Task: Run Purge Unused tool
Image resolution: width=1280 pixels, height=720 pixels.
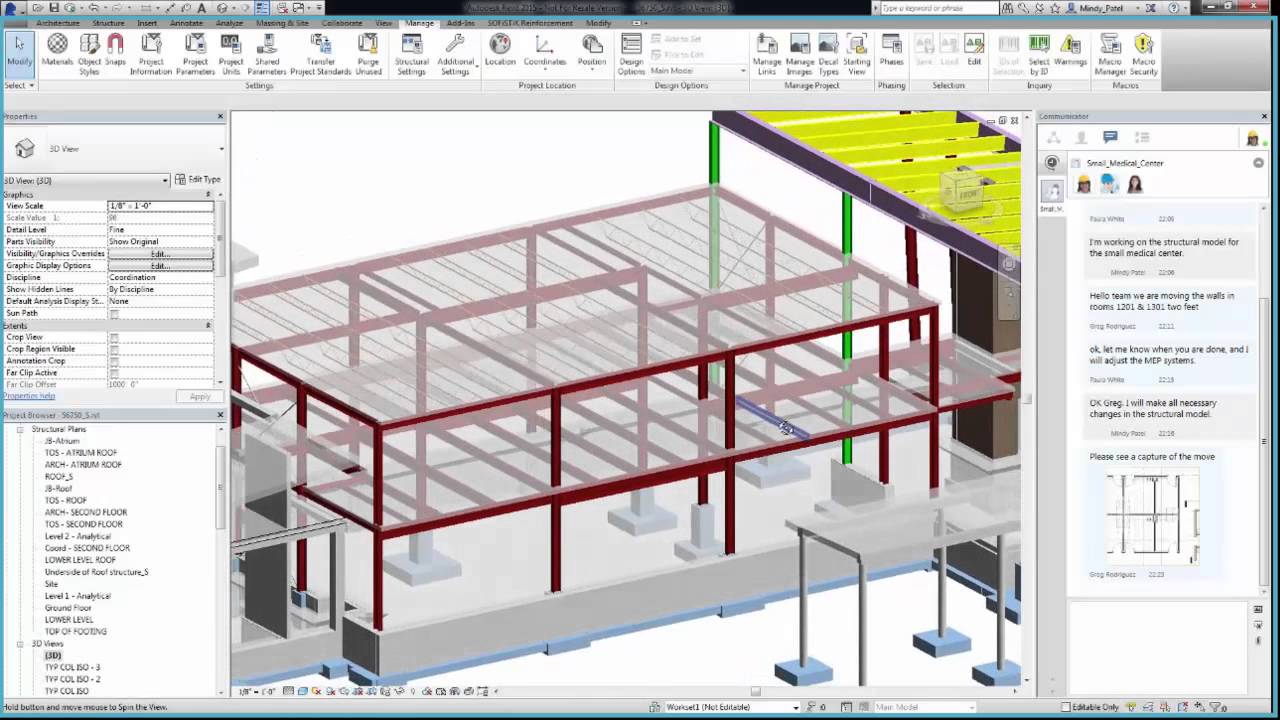Action: [368, 53]
